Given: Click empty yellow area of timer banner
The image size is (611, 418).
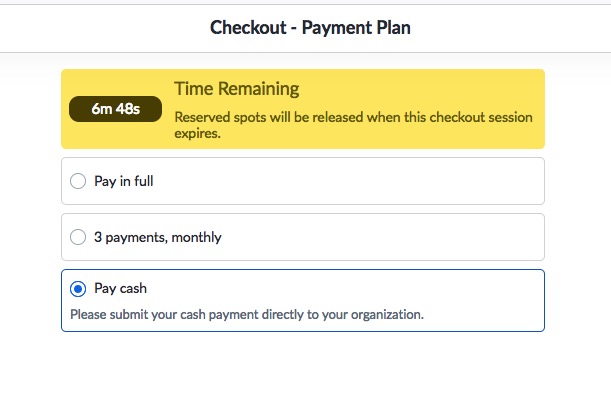Looking at the screenshot, I should tap(429, 88).
